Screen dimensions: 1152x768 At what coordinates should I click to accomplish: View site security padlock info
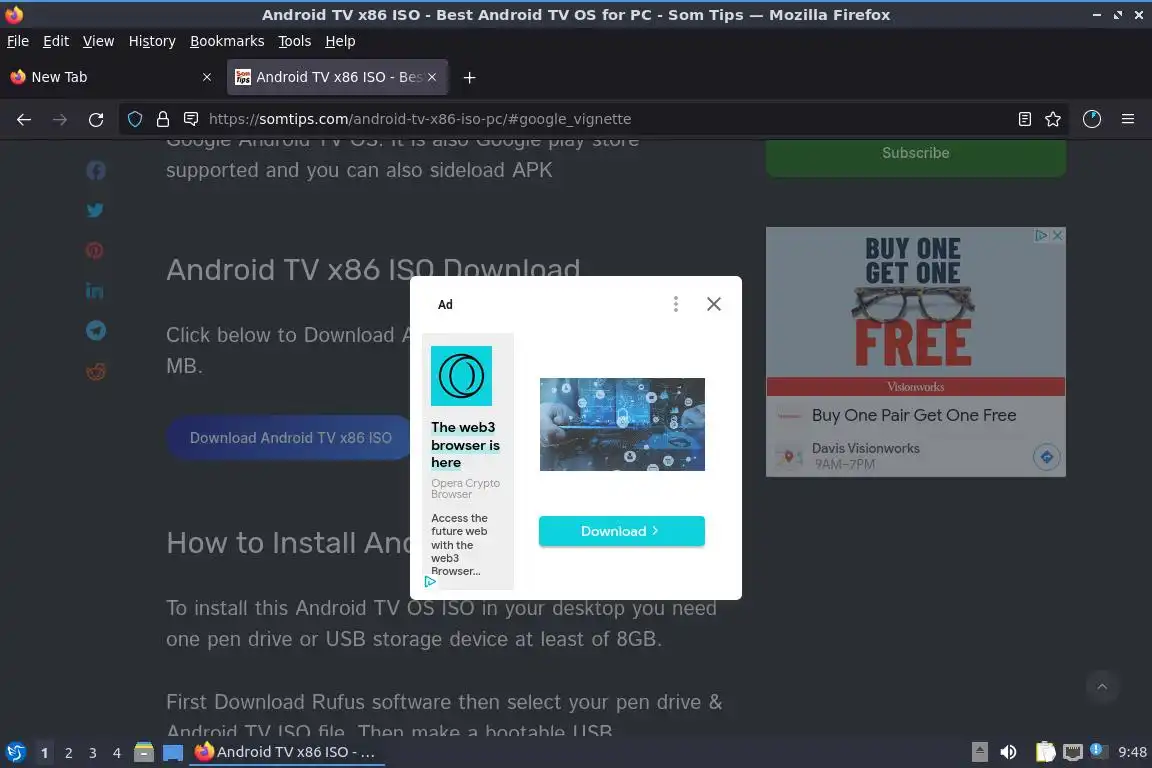162,119
